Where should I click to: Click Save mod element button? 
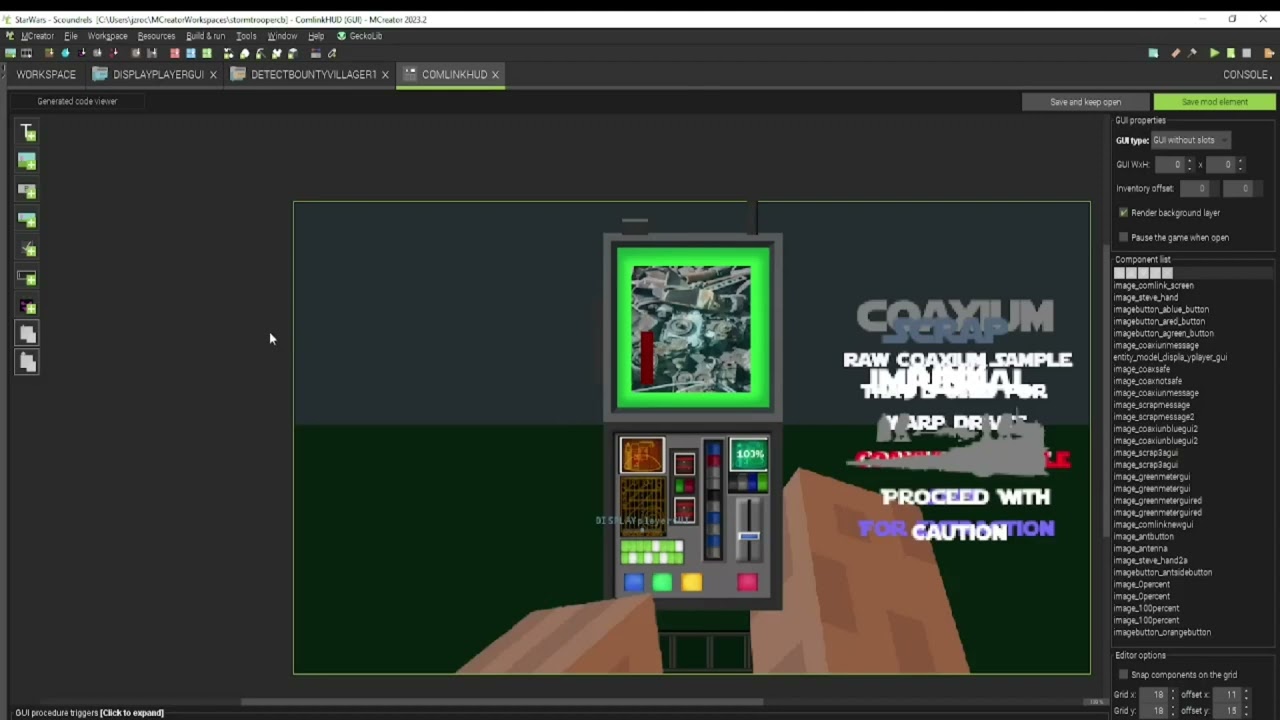click(1215, 102)
